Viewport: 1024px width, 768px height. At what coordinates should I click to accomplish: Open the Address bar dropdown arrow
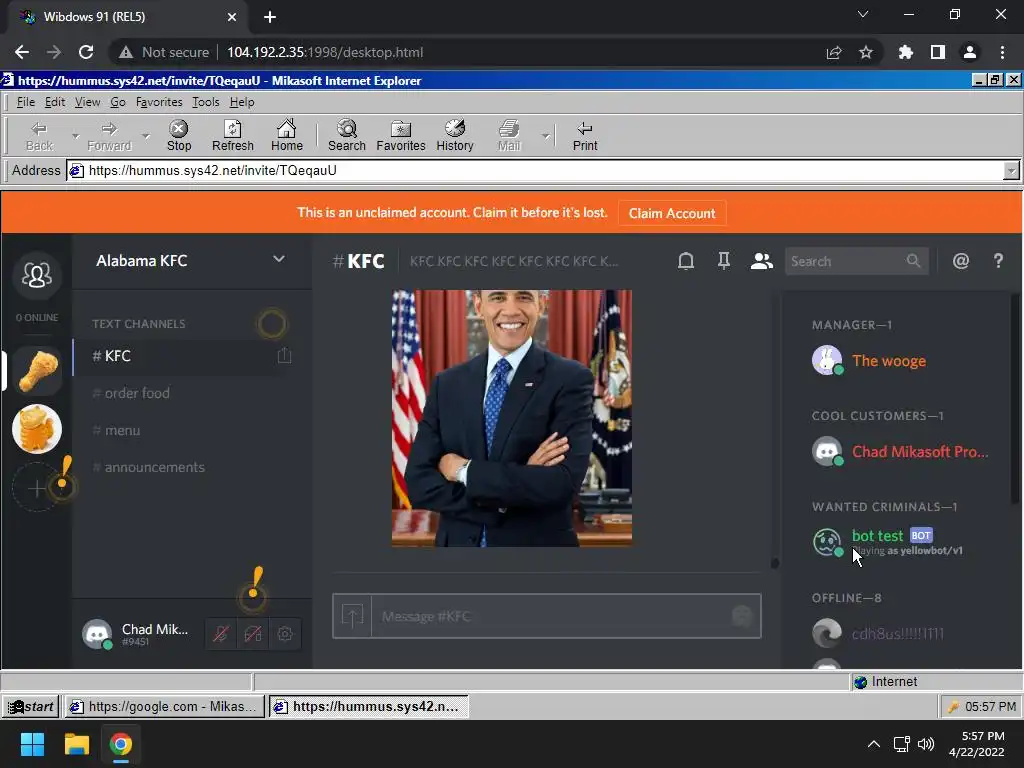pos(1010,171)
